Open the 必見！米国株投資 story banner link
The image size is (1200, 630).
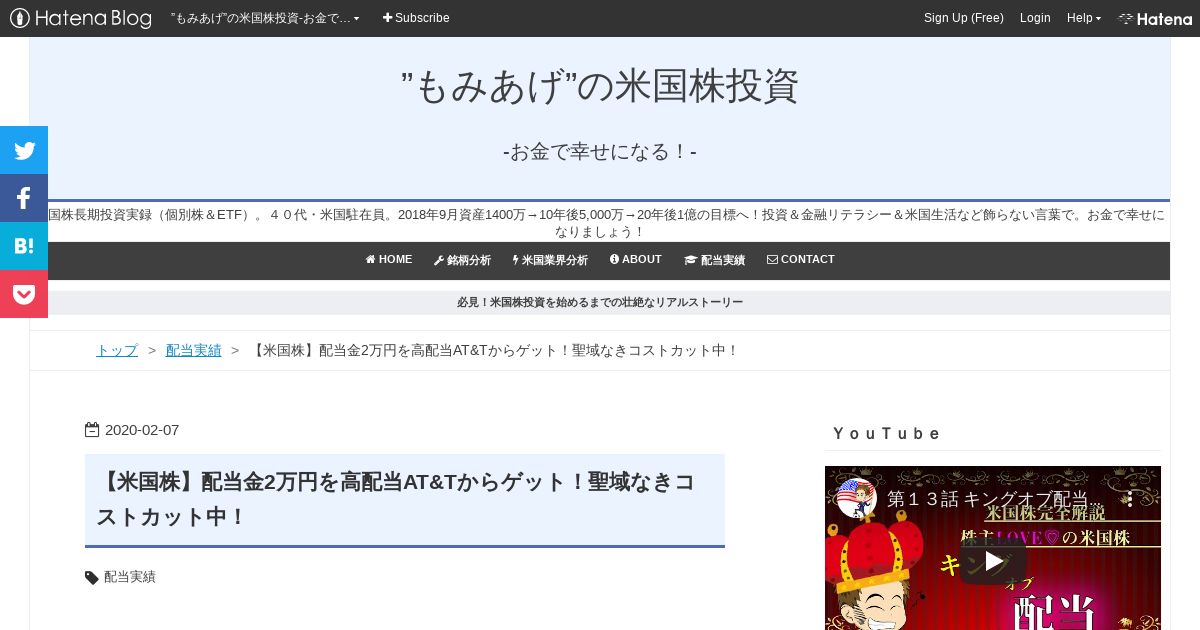coord(600,302)
